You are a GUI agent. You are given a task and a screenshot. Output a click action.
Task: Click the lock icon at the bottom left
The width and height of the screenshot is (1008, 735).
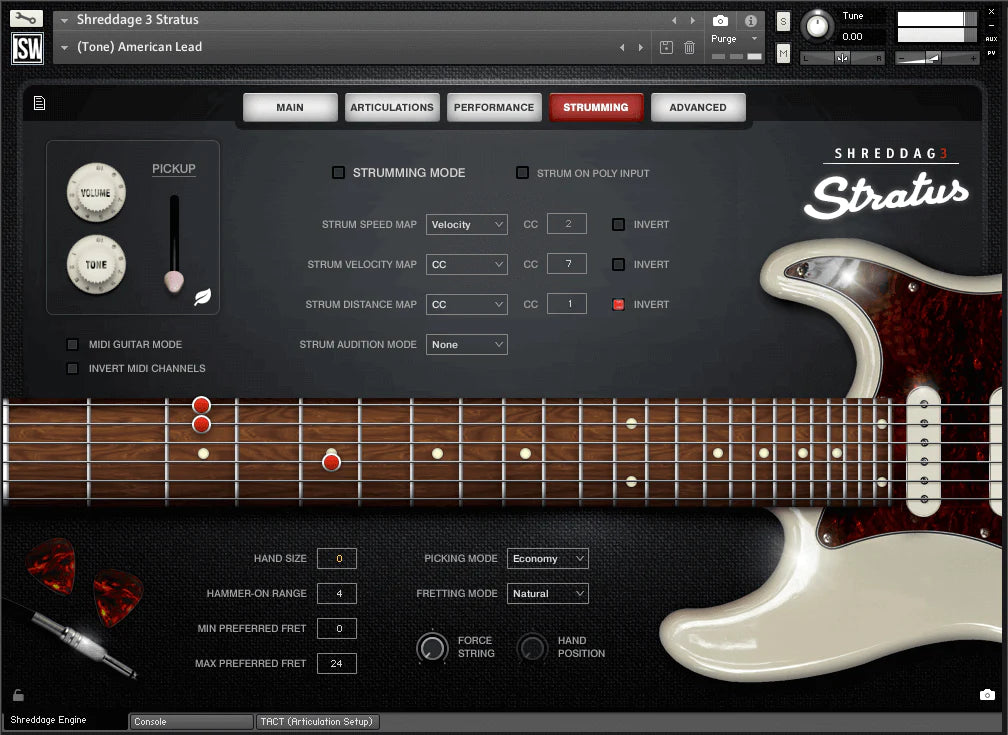point(17,694)
